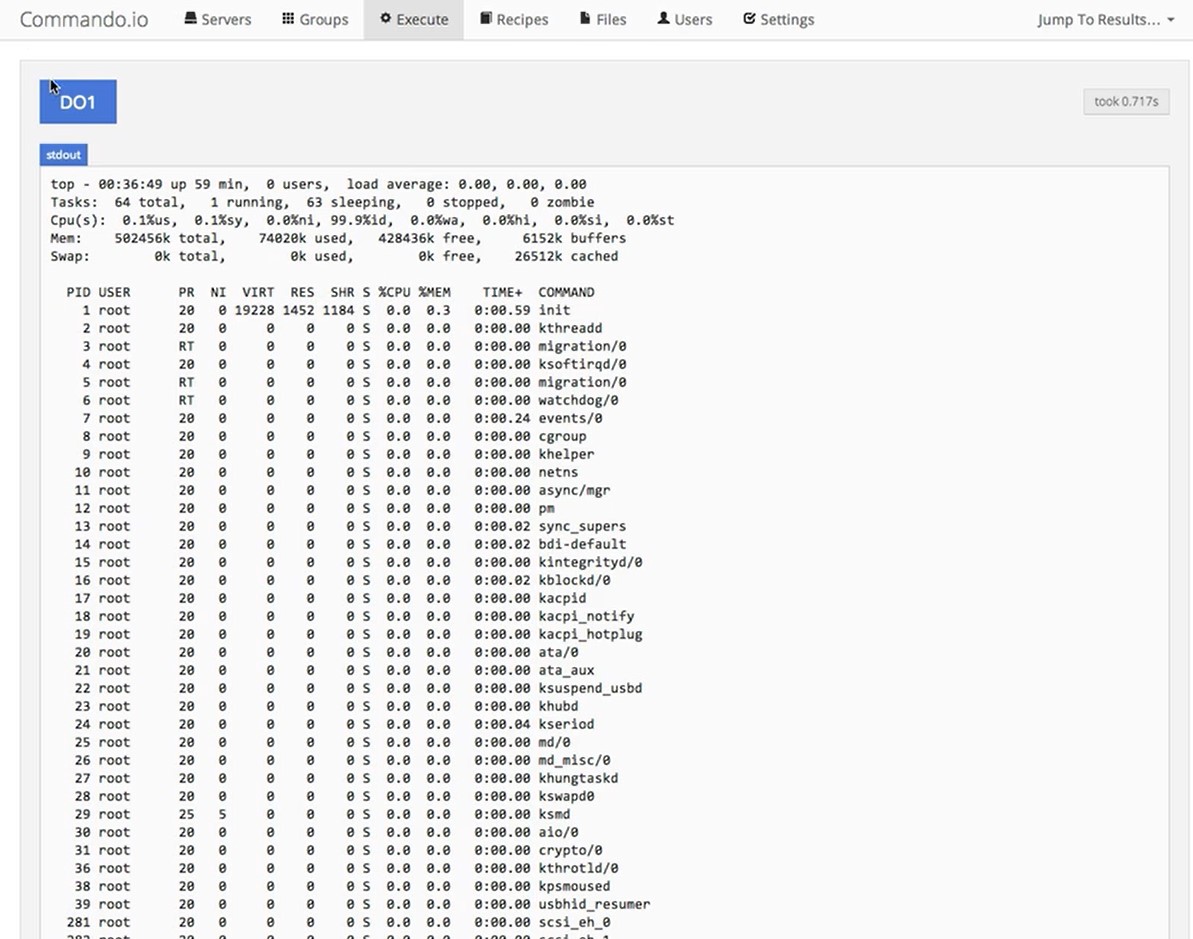Click the Servers hard-drive icon
The width and height of the screenshot is (1193, 939).
pyautogui.click(x=190, y=18)
